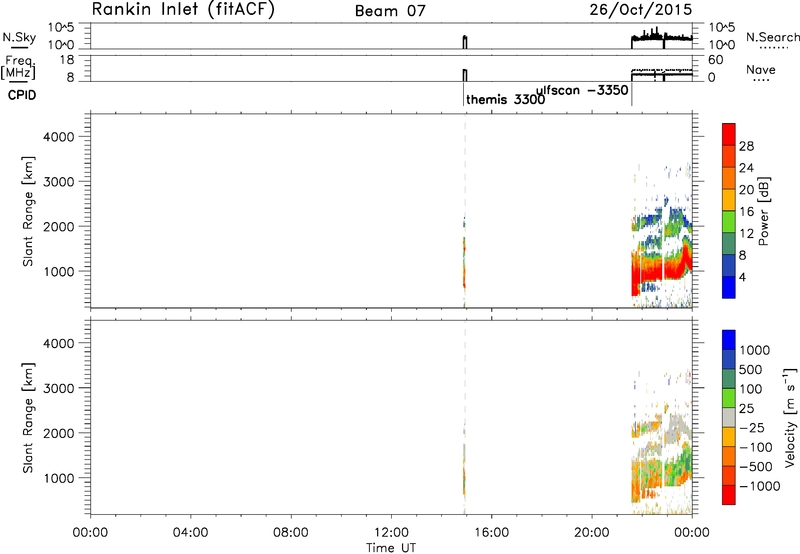800x554 pixels.
Task: Click the "Time UT" axis title
Action: [391, 548]
